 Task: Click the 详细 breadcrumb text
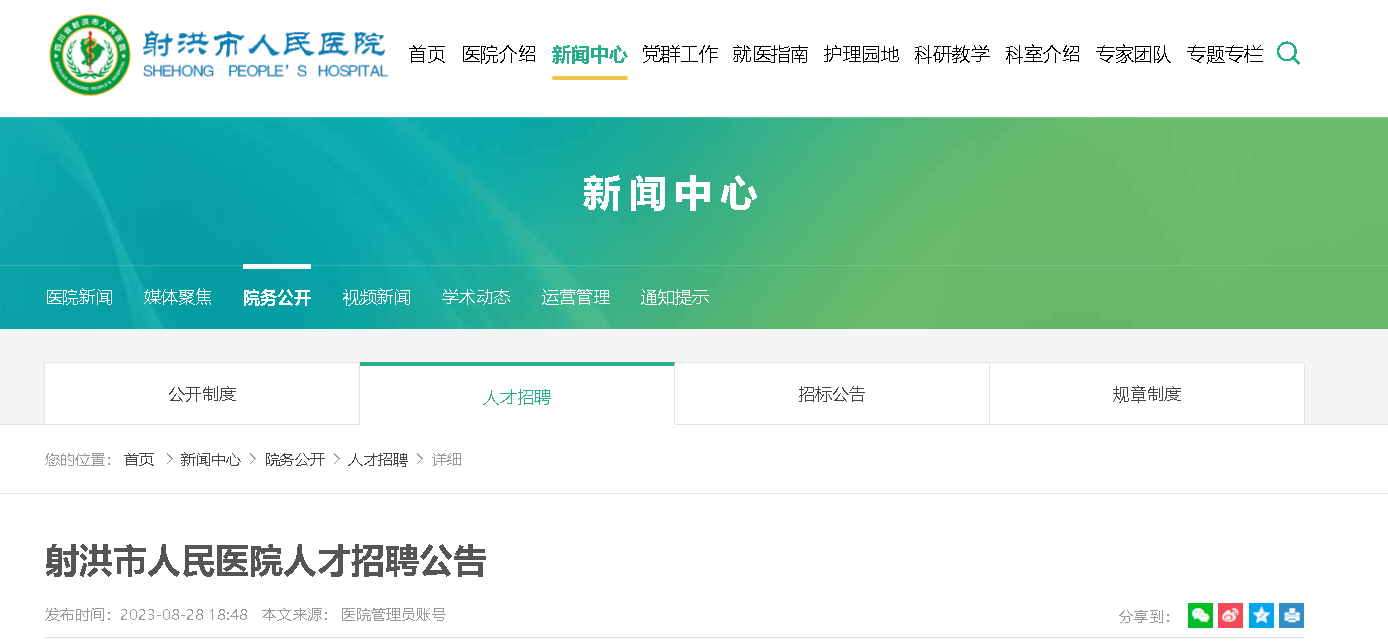pos(447,460)
